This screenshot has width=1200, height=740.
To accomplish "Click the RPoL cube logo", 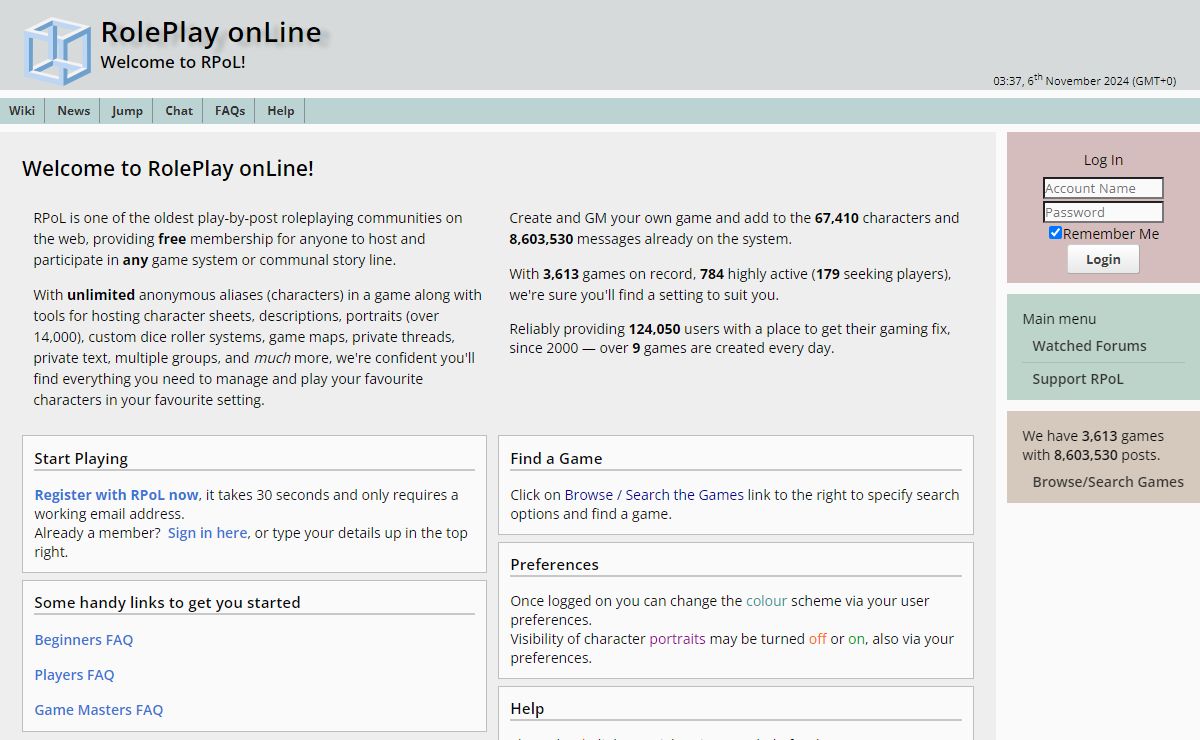I will (57, 50).
